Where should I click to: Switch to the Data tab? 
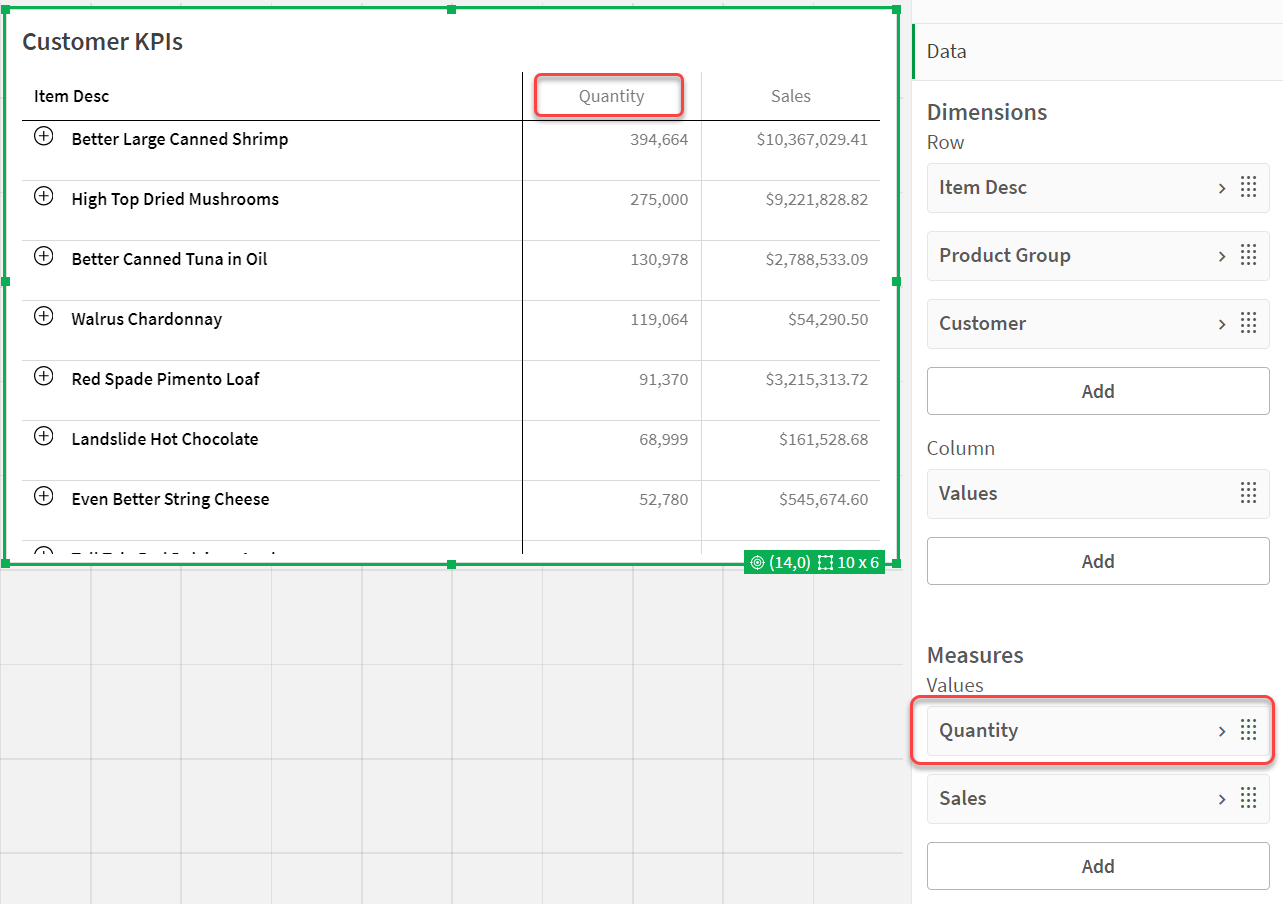coord(945,51)
